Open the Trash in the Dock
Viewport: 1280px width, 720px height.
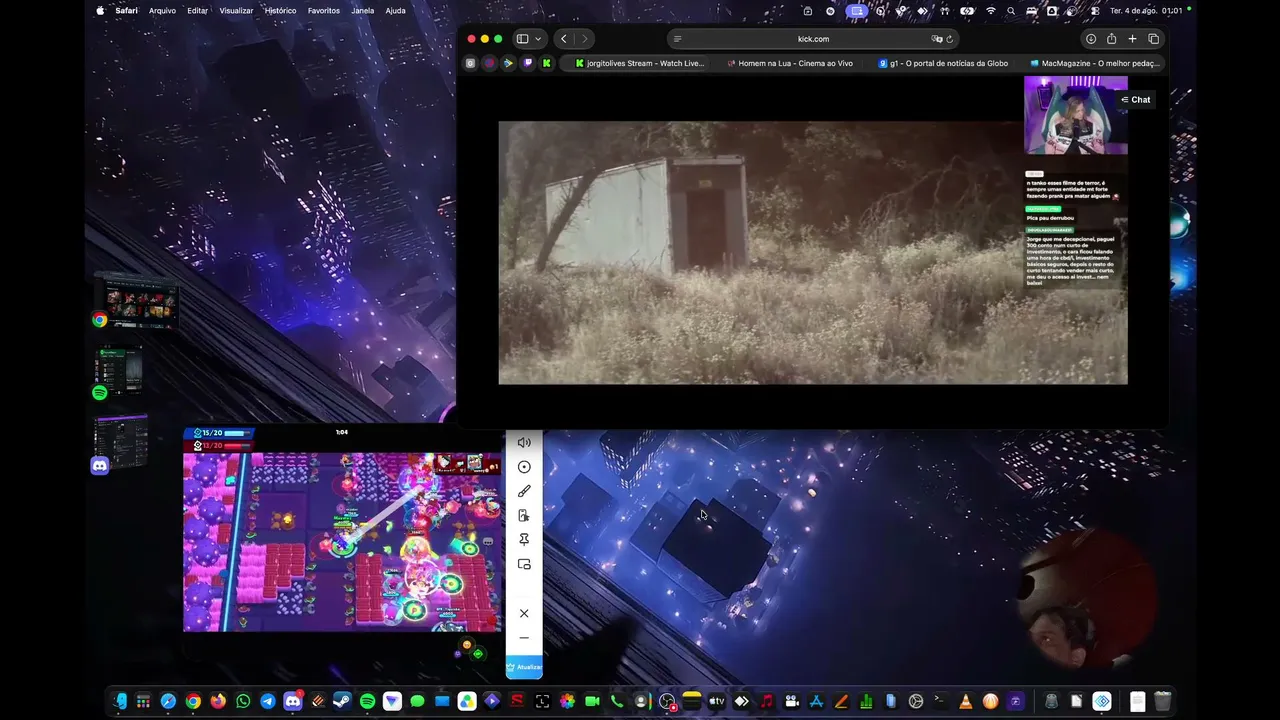[1163, 701]
